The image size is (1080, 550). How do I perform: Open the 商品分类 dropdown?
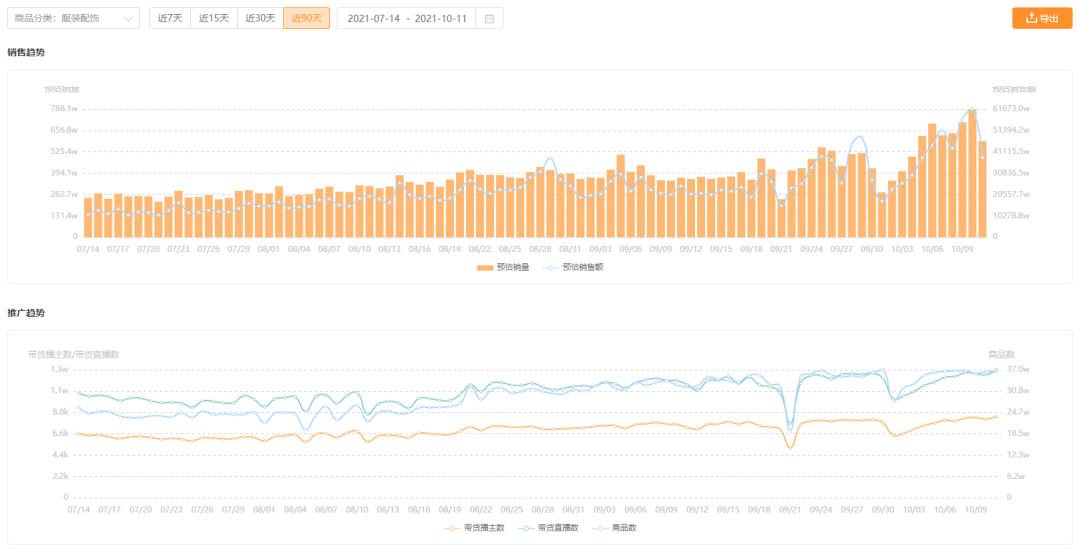pyautogui.click(x=73, y=19)
